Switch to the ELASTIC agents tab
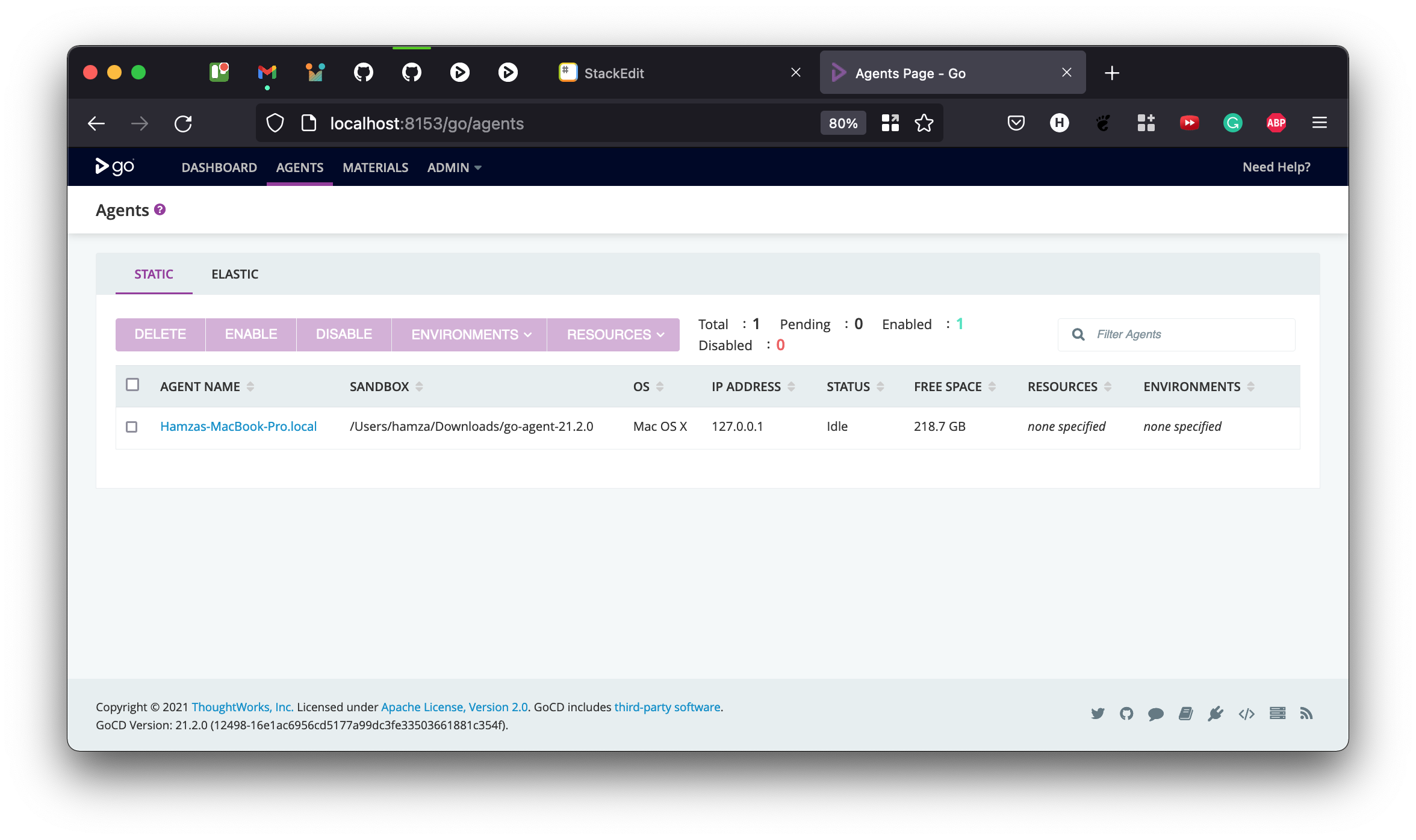The width and height of the screenshot is (1416, 840). pos(234,273)
